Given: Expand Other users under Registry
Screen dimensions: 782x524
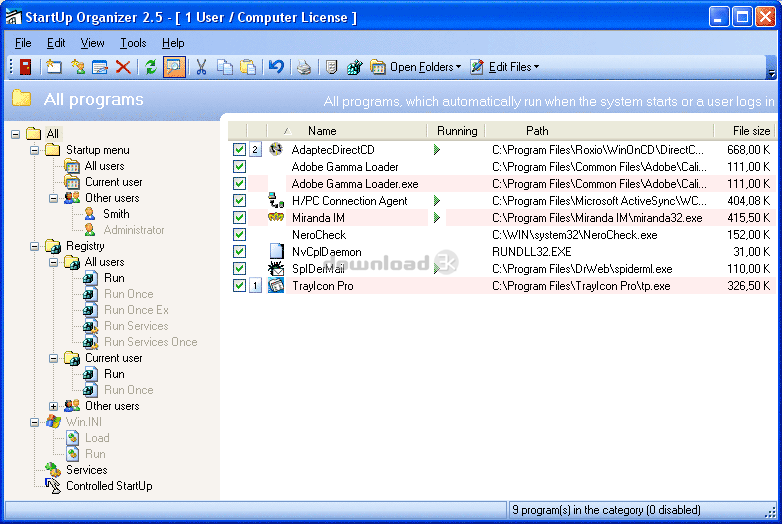Looking at the screenshot, I should click(53, 406).
